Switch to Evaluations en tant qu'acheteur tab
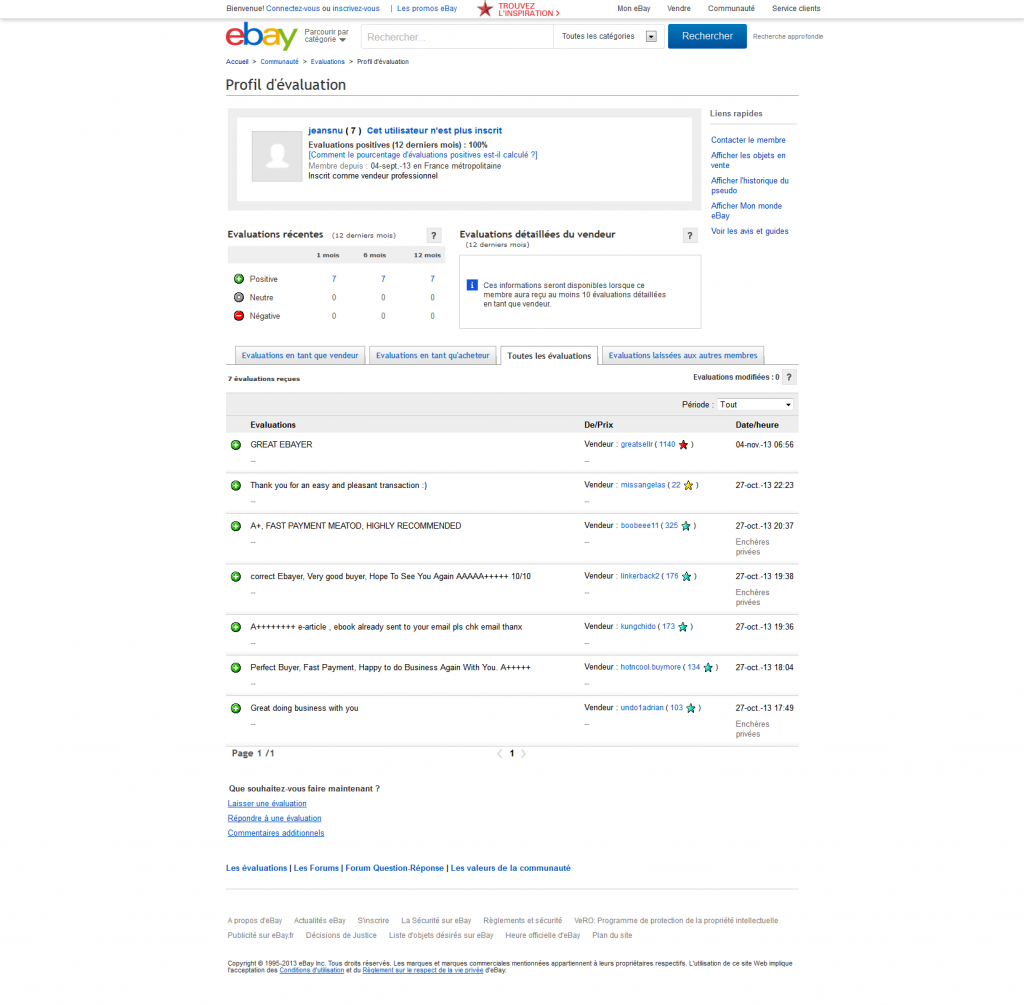Screen dimensions: 1024x1005 tap(432, 355)
